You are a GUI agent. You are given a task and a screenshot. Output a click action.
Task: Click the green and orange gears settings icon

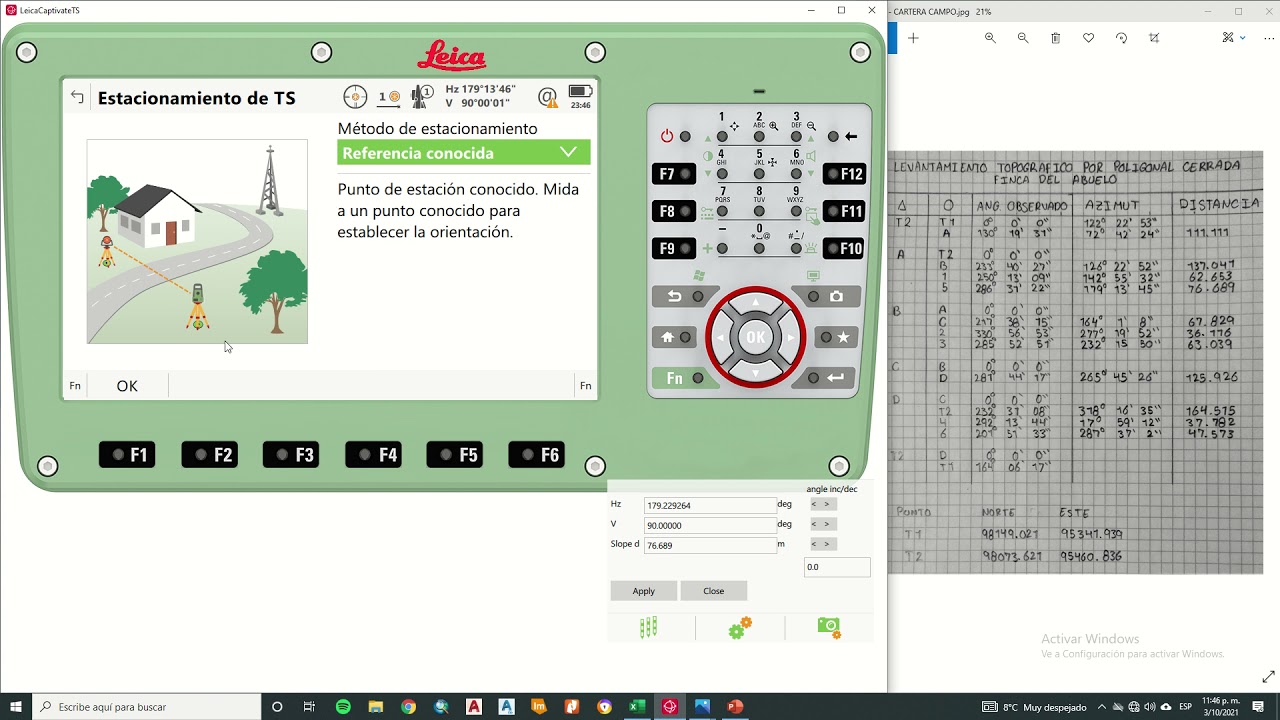pos(740,628)
